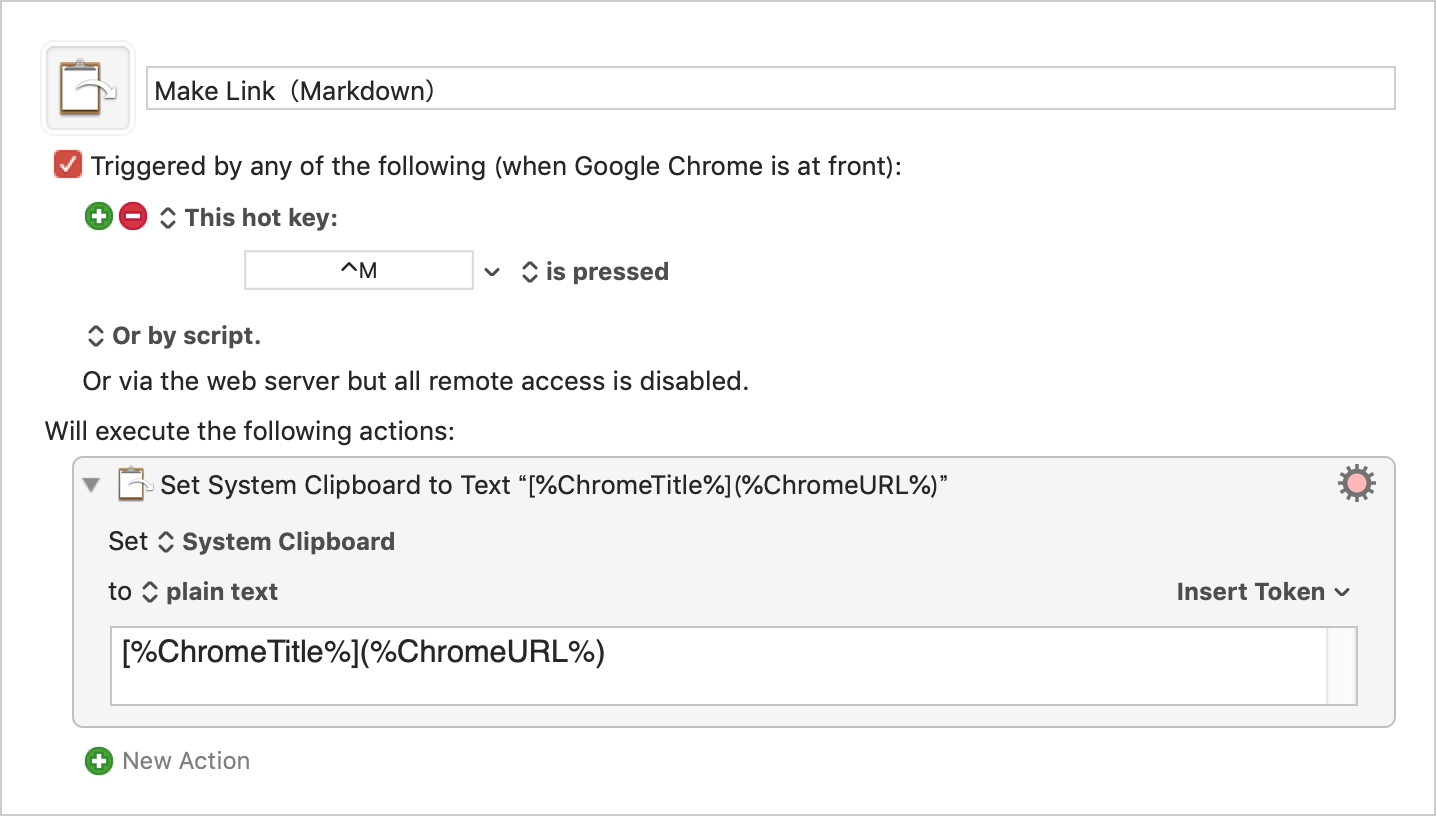Click the macro clipboard icon thumbnail

click(88, 88)
